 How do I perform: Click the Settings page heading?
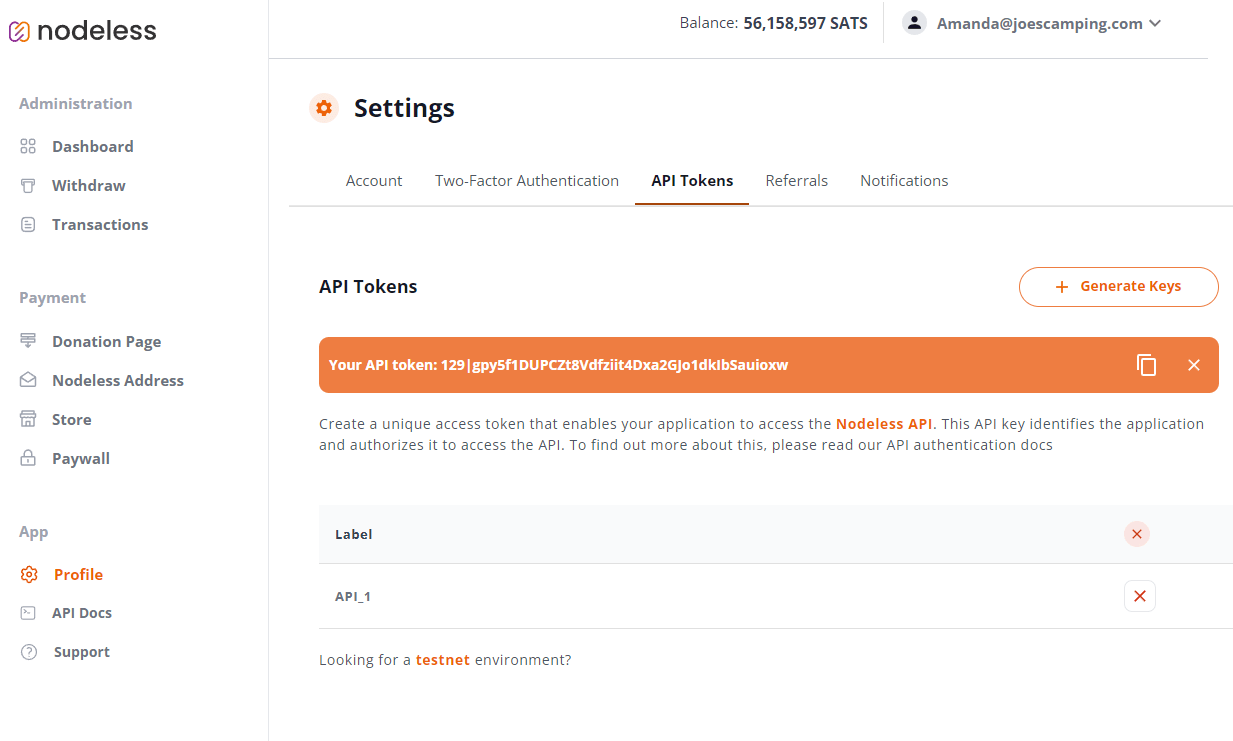tap(404, 108)
